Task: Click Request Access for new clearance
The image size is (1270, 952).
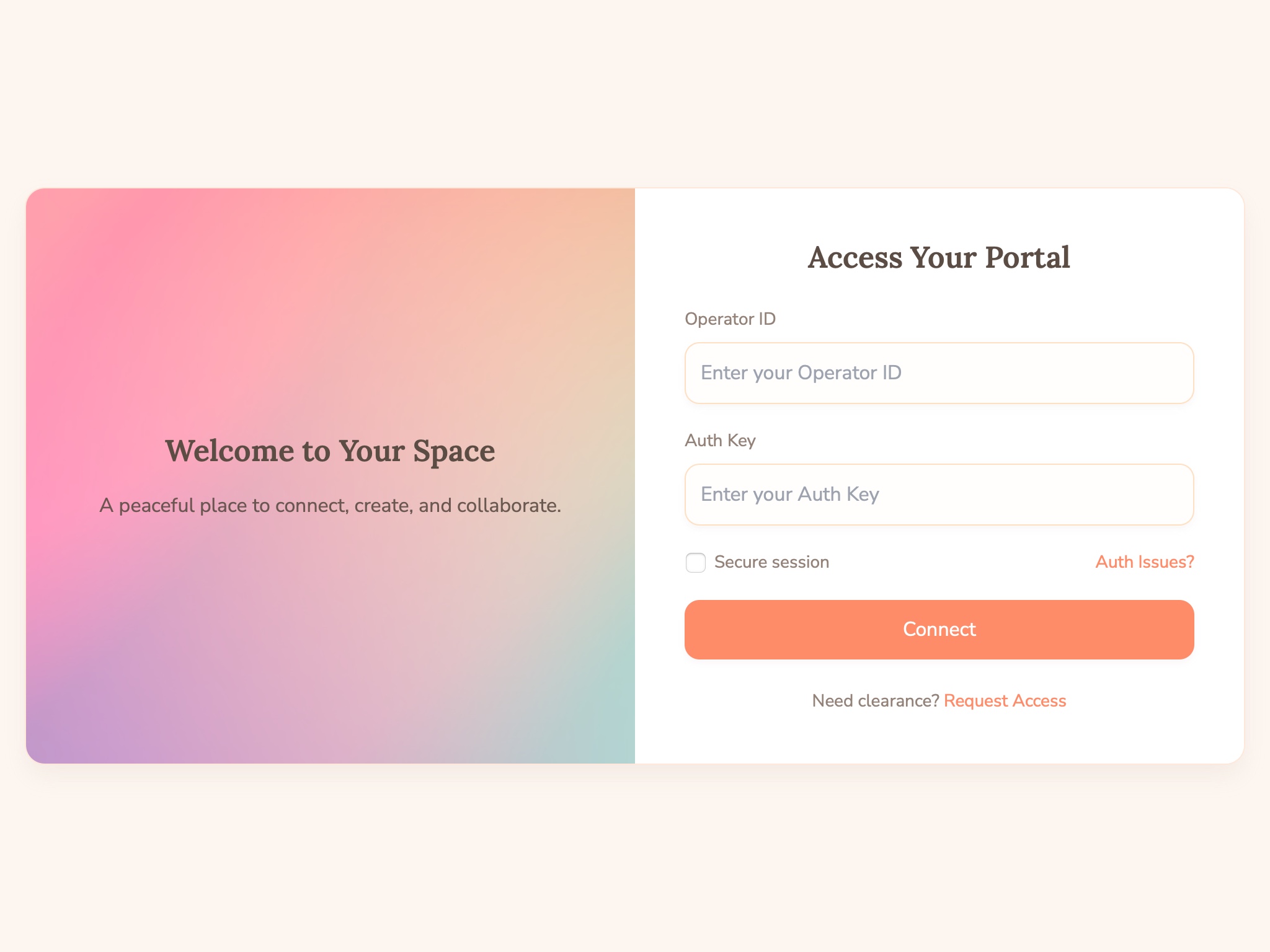Action: click(1005, 700)
